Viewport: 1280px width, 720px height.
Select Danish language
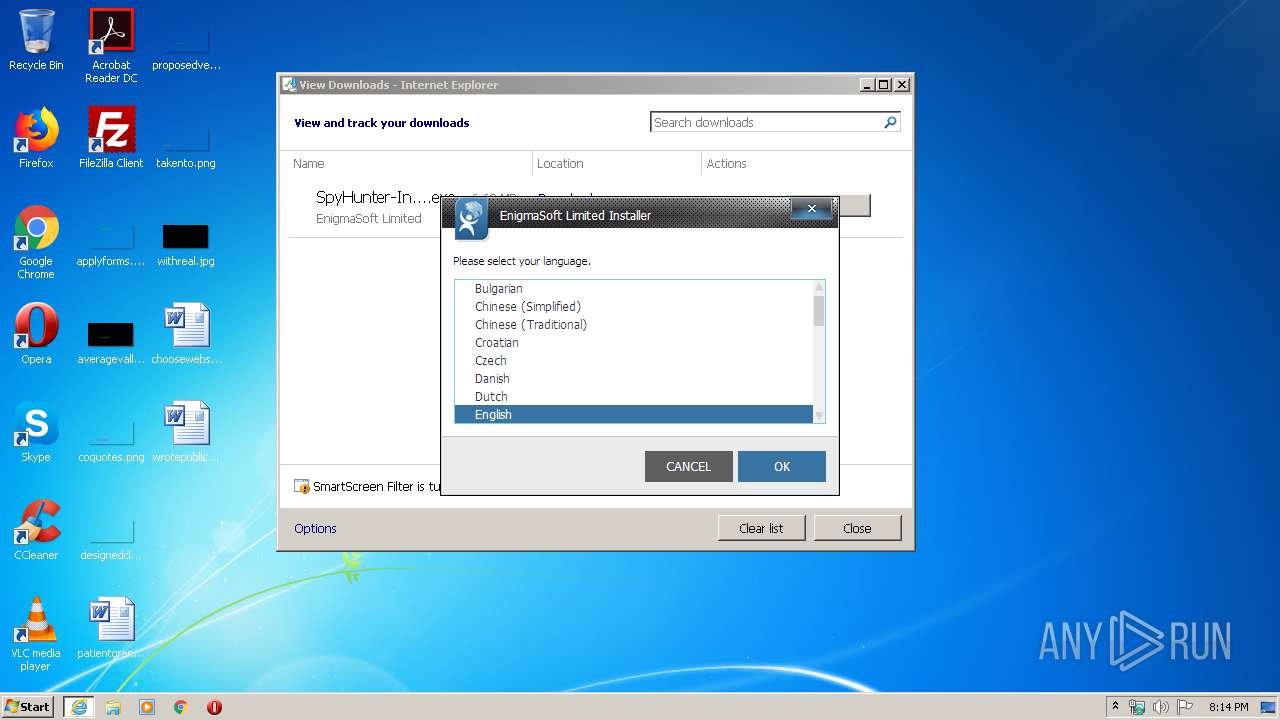(x=634, y=378)
